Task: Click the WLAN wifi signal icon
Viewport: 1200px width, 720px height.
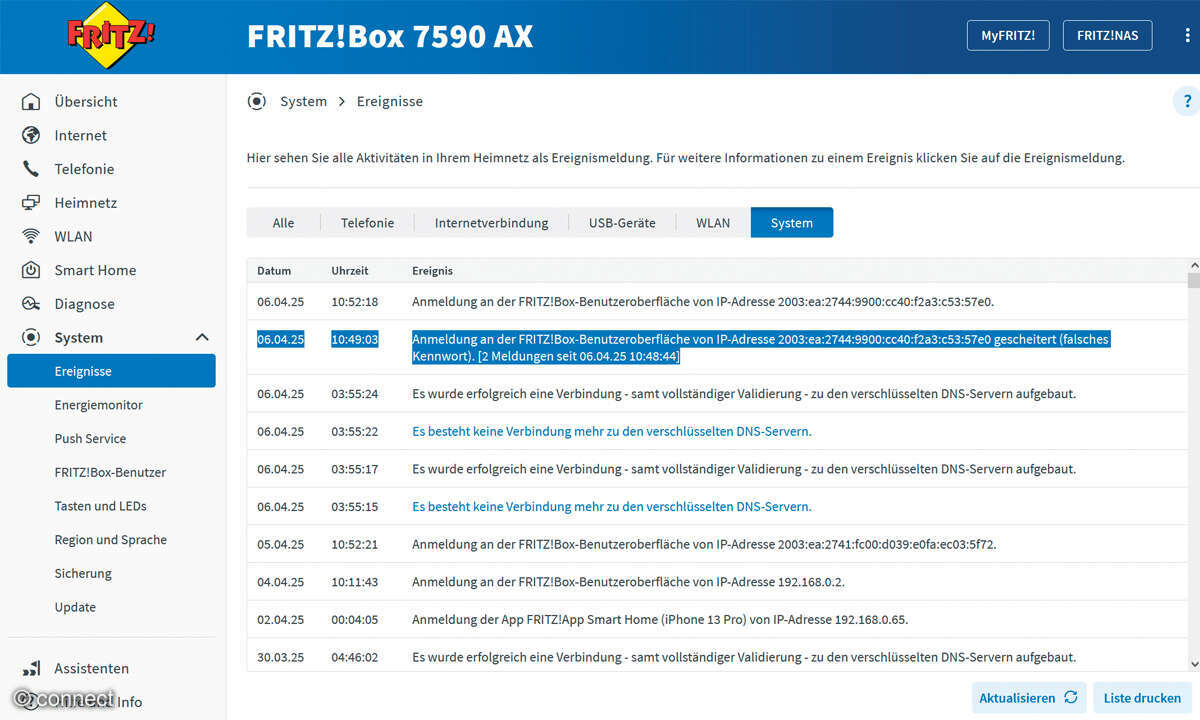Action: [x=31, y=236]
